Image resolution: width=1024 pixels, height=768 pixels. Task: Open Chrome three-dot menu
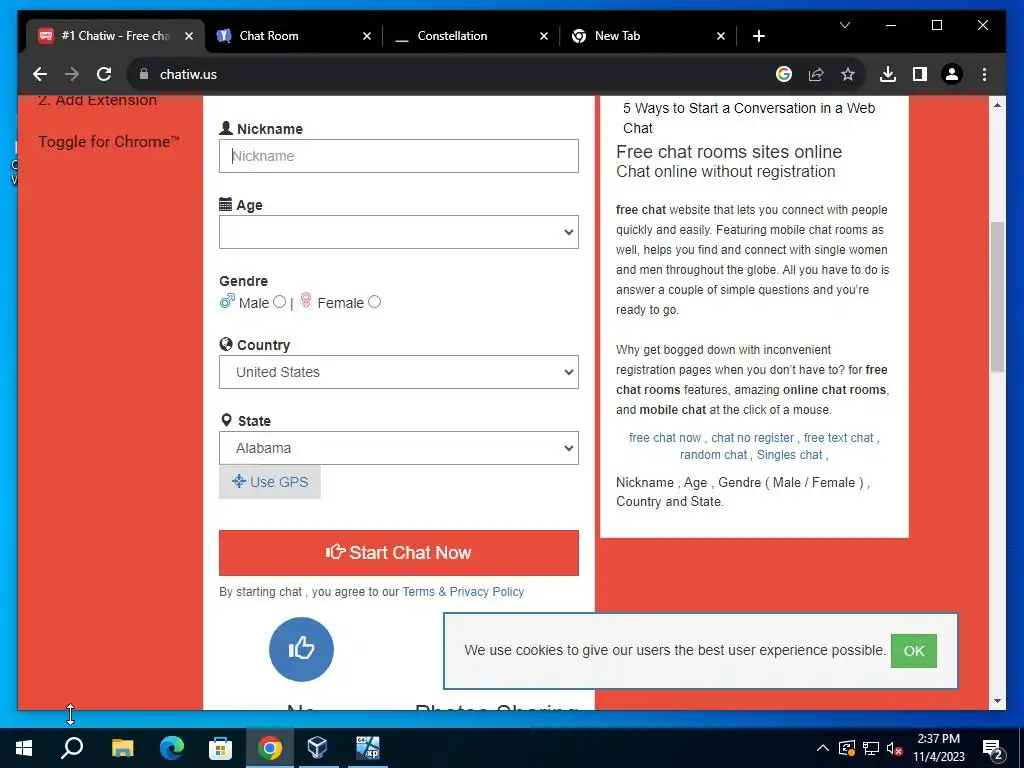coord(984,74)
